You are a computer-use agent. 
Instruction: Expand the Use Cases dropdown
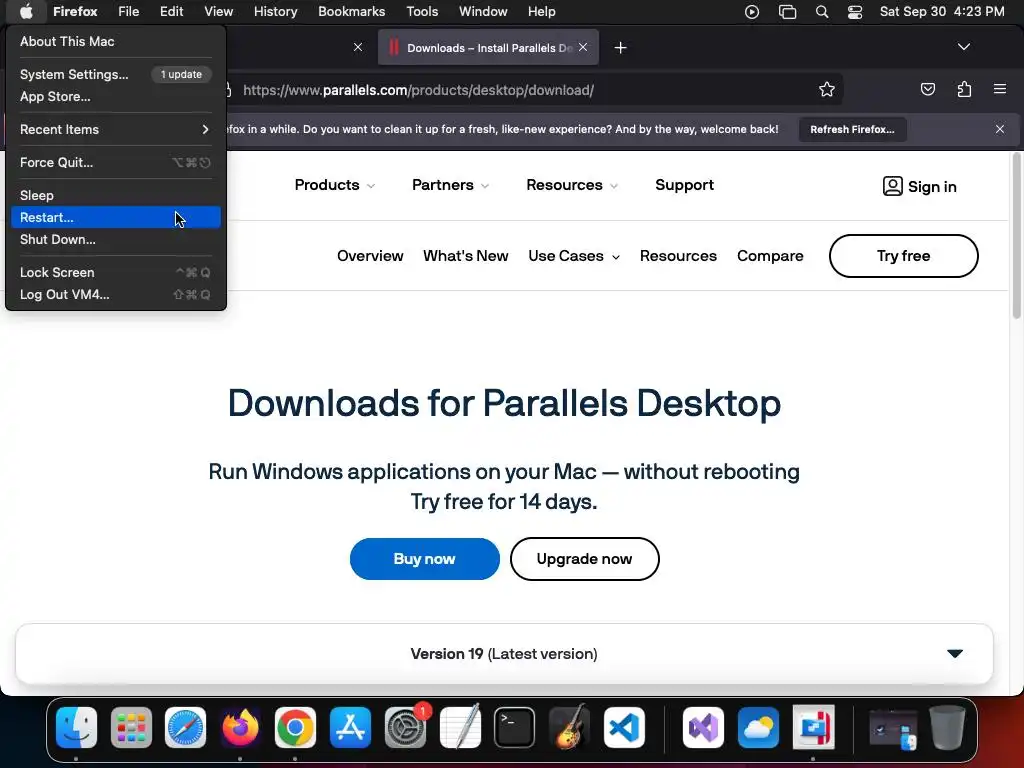pos(573,256)
